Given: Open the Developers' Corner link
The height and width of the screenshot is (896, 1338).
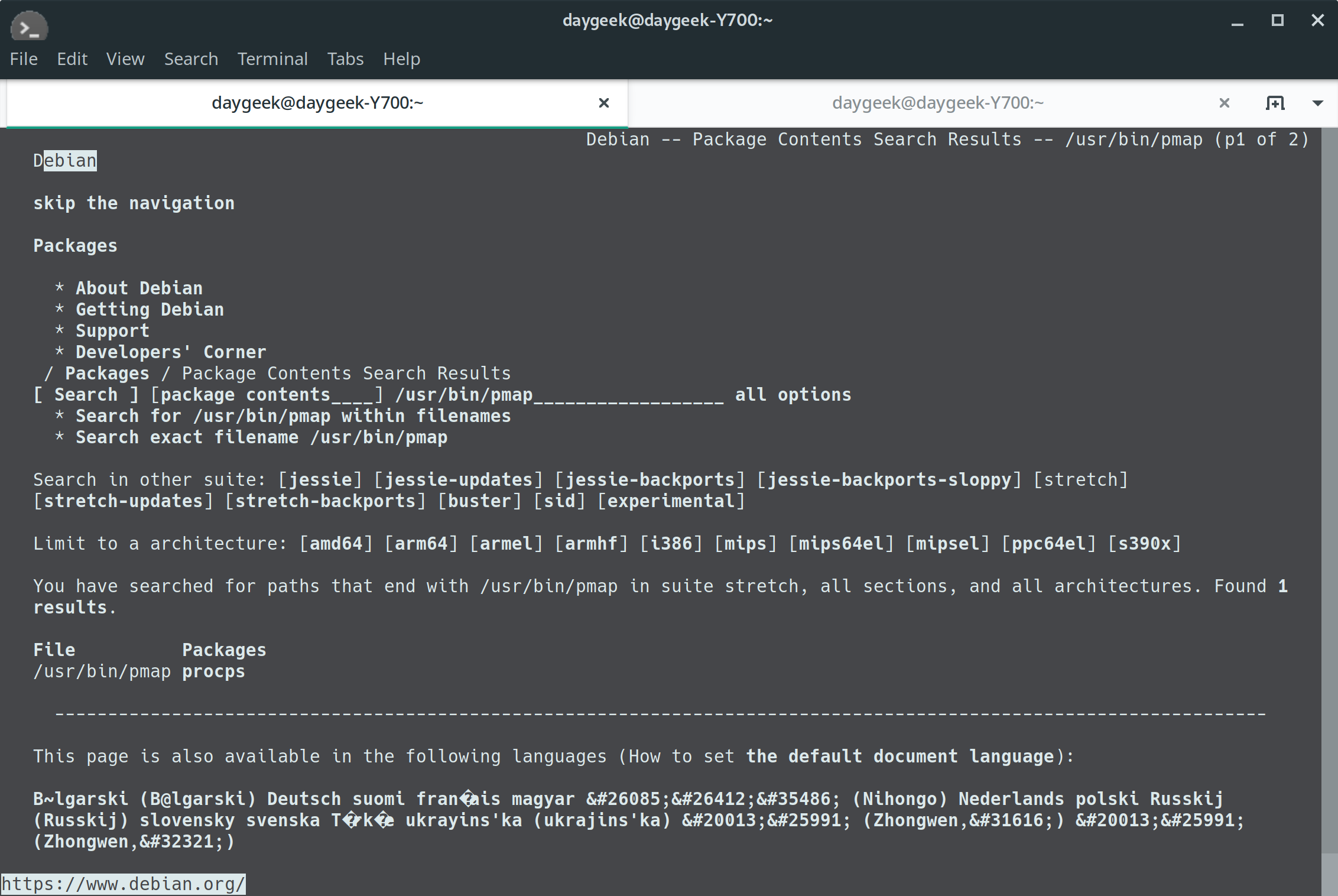Looking at the screenshot, I should pyautogui.click(x=171, y=352).
